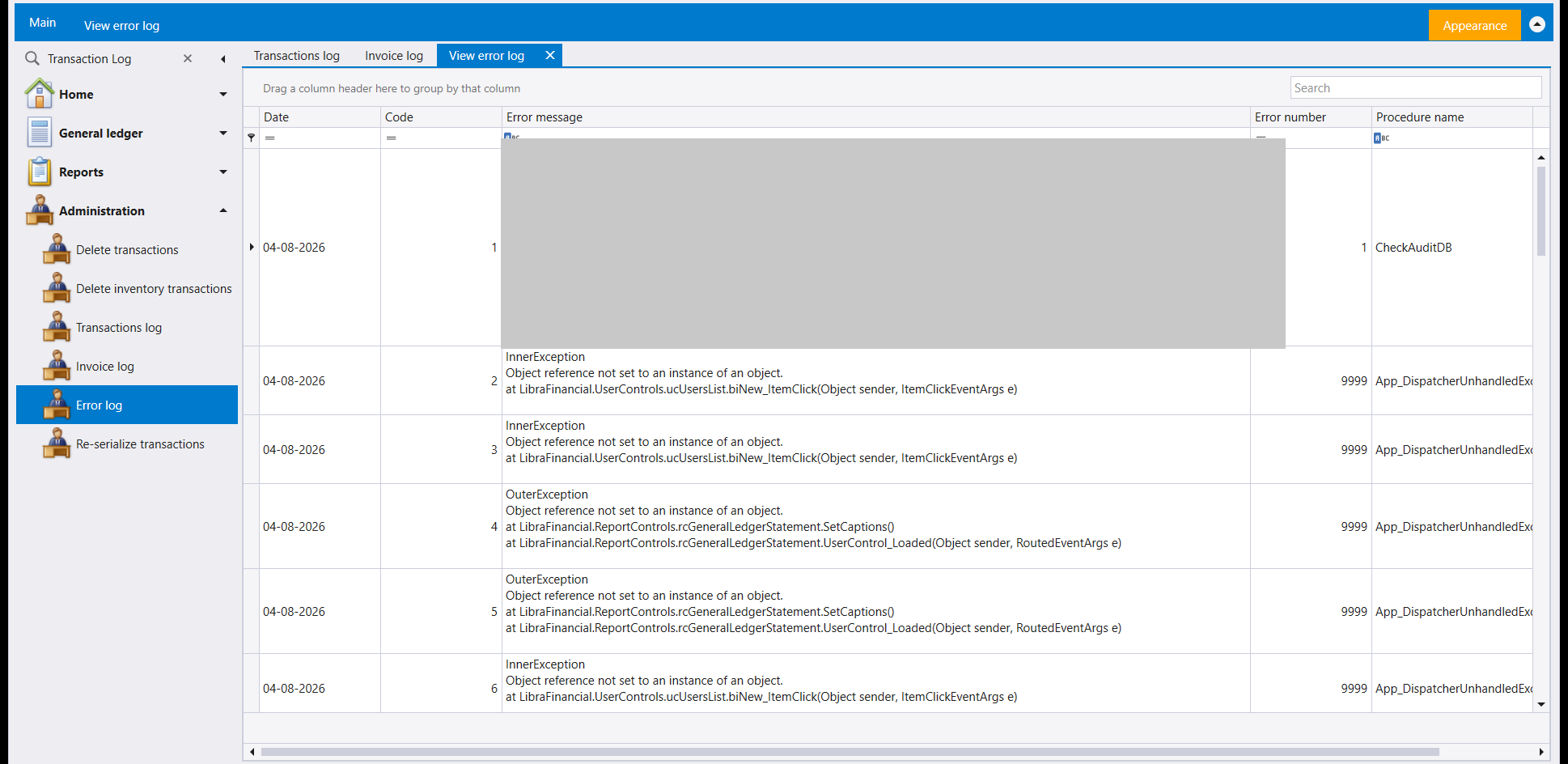Viewport: 1568px width, 764px height.
Task: Click the grid Search input field
Action: [x=1416, y=87]
